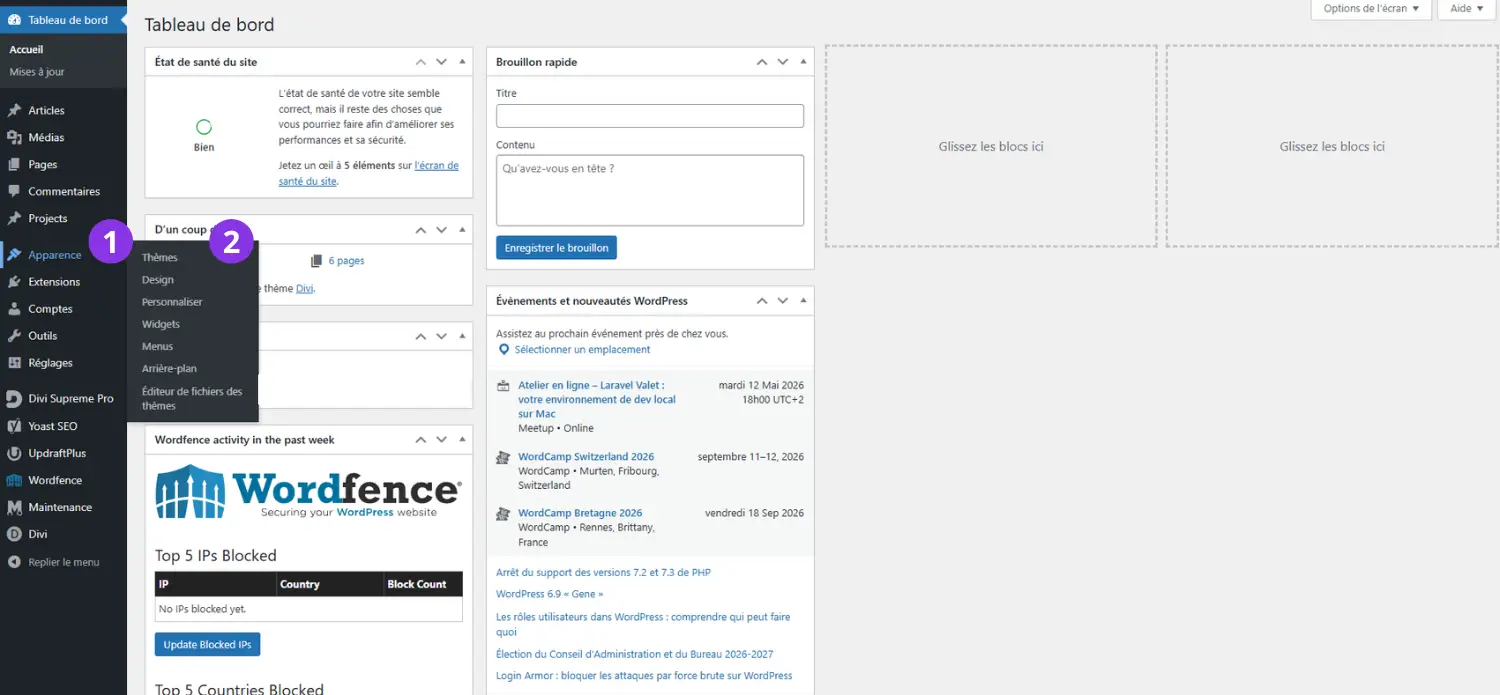Open Menus in the Apparence submenu
The width and height of the screenshot is (1500, 695).
(158, 346)
